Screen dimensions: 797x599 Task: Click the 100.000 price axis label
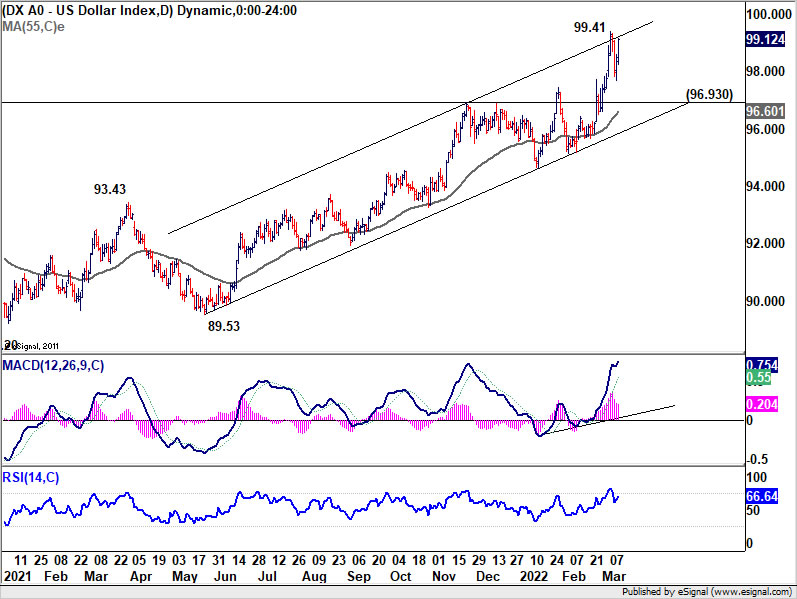(769, 14)
